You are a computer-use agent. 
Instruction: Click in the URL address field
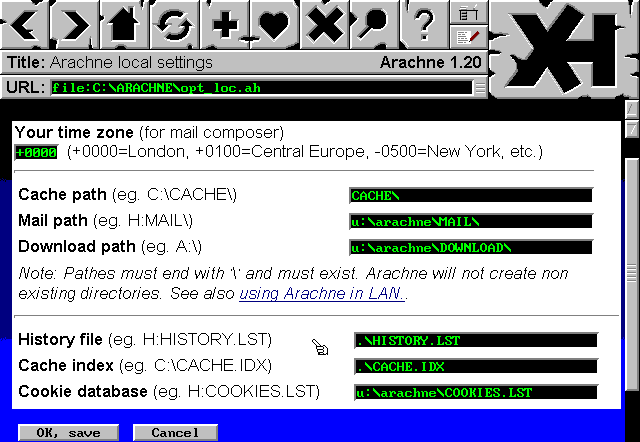(x=261, y=88)
